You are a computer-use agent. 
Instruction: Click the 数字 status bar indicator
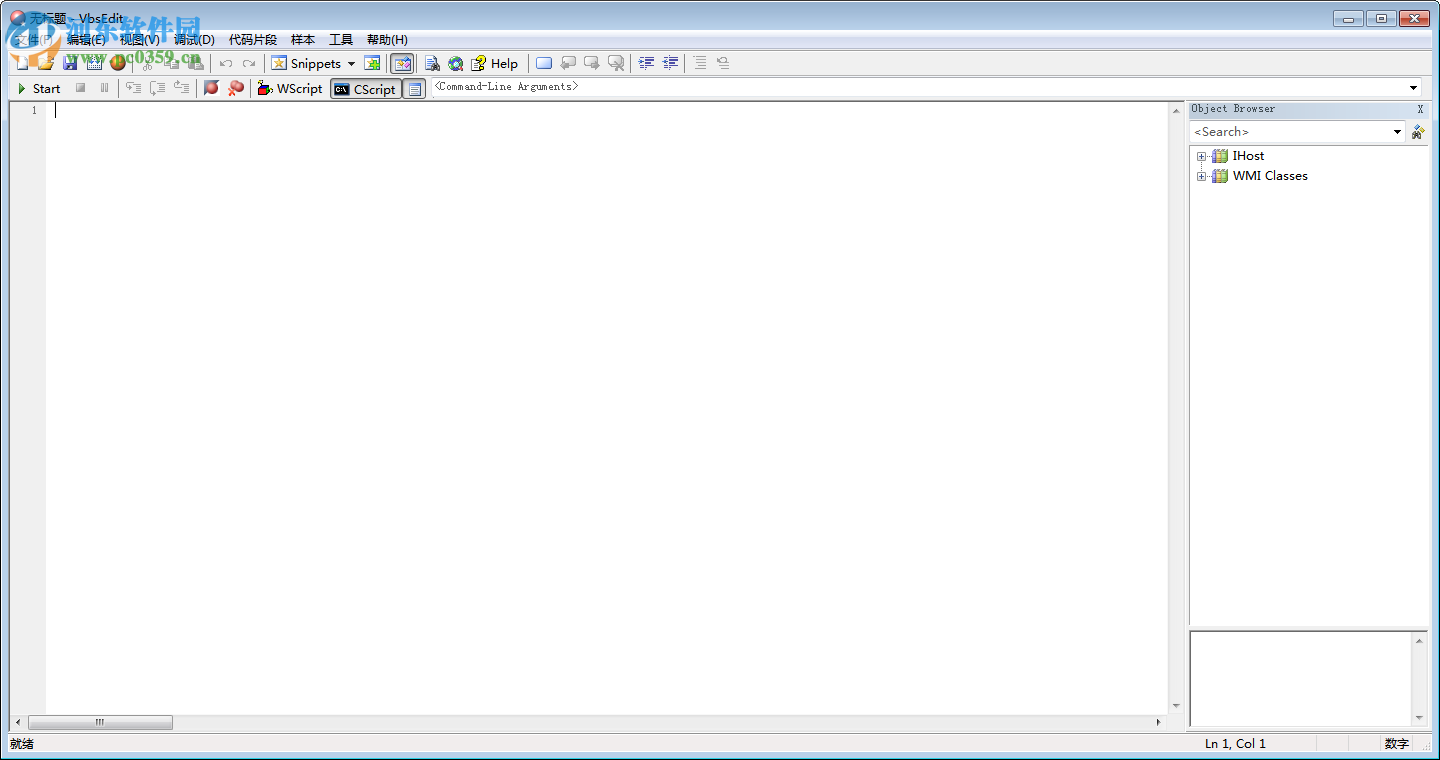point(1396,743)
